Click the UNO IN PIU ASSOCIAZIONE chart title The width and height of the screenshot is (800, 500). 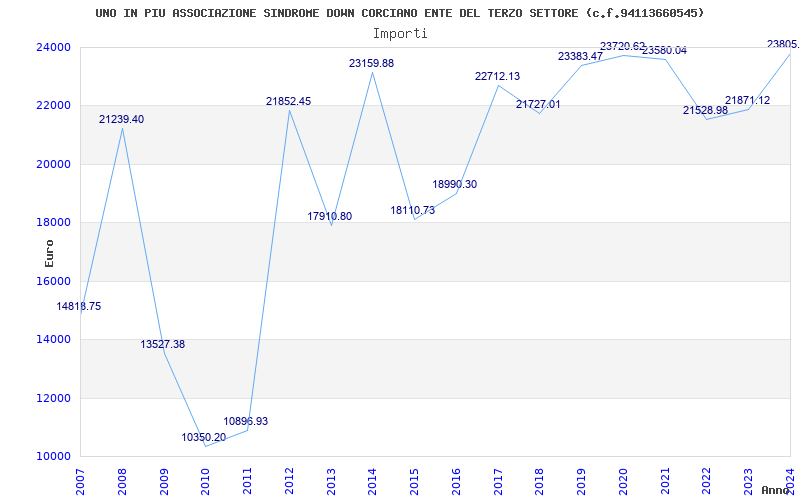pos(400,13)
